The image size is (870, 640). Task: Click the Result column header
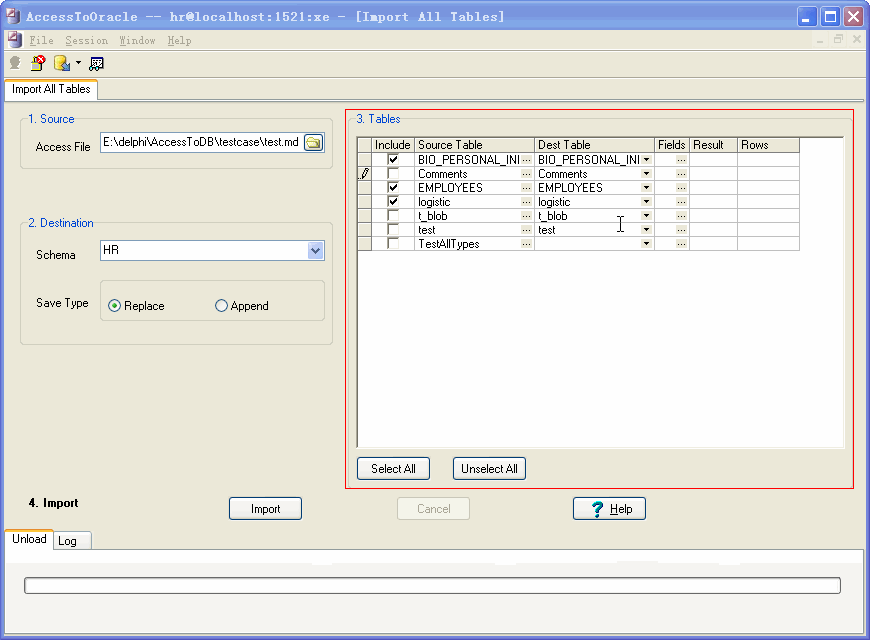(714, 145)
